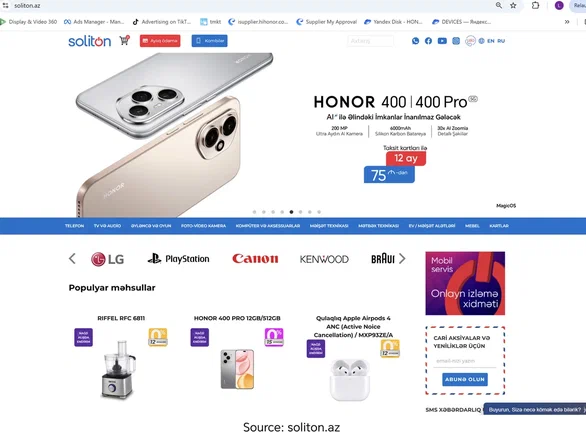Switch site language to RU
This screenshot has width=586, height=442.
coord(501,41)
